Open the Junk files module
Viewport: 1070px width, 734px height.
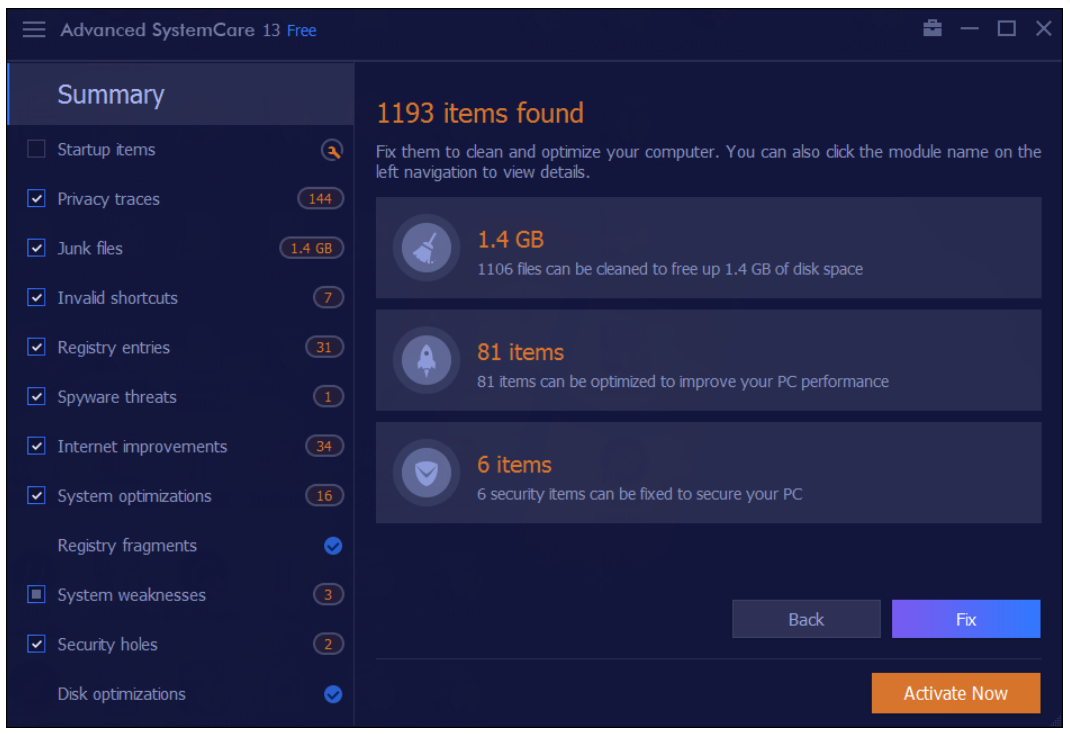[90, 248]
